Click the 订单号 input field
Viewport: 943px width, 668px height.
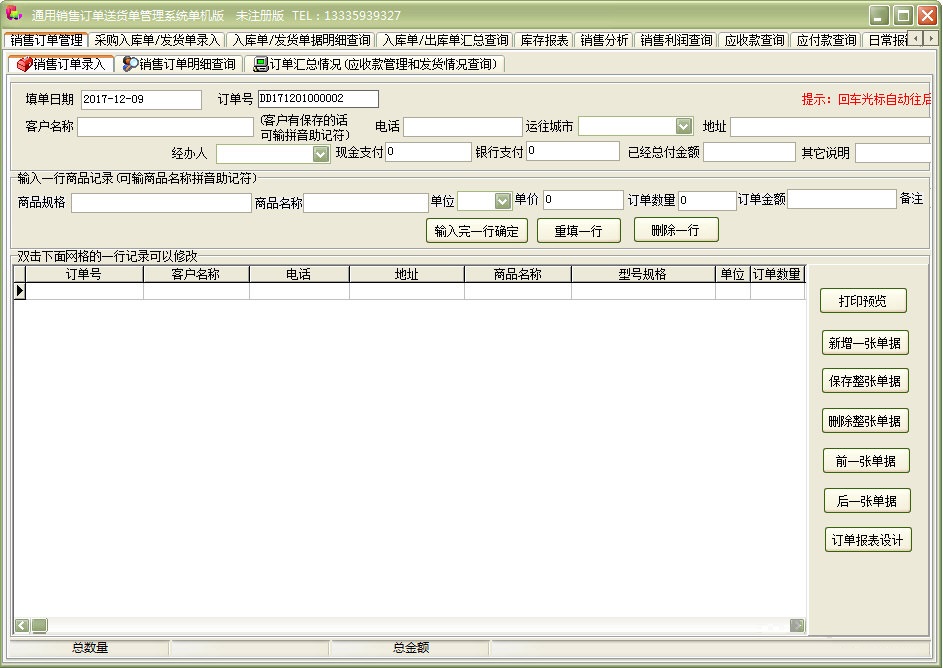(318, 98)
